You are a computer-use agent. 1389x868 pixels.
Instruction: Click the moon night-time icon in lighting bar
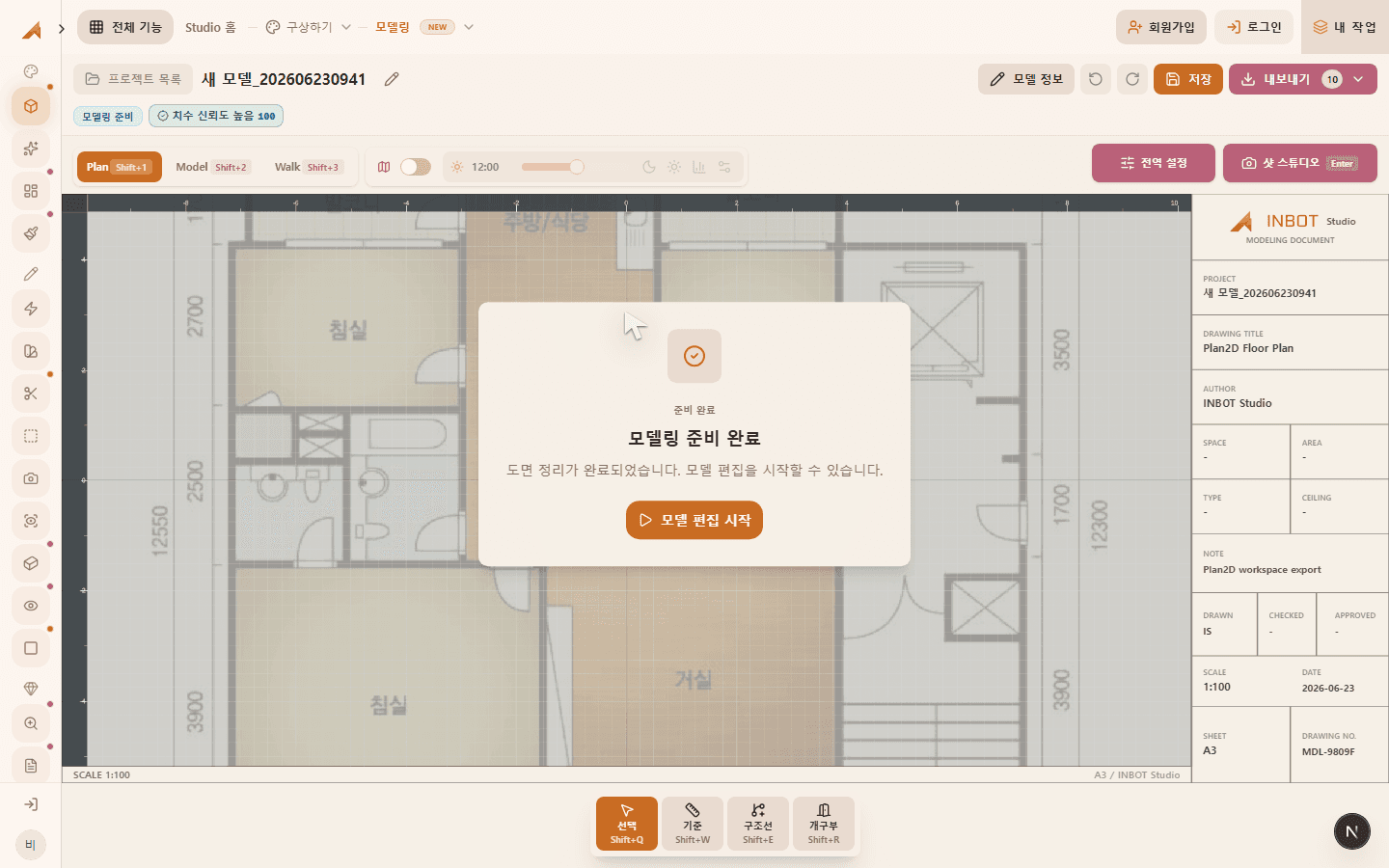(649, 167)
